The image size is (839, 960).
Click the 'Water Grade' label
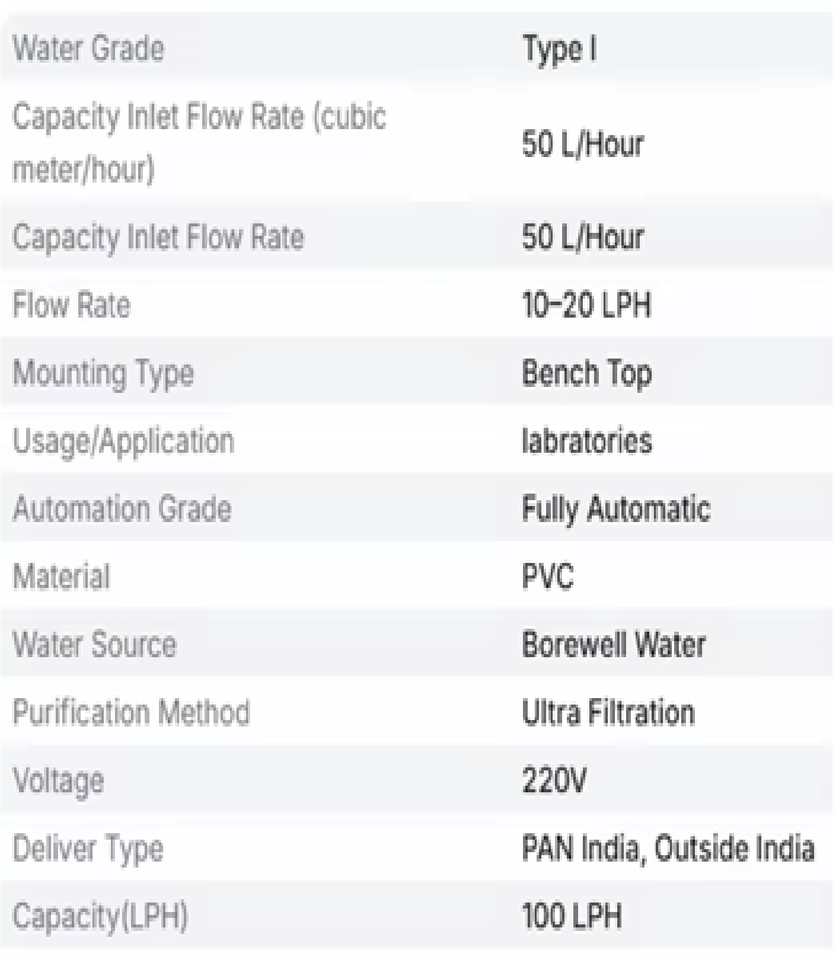point(88,48)
